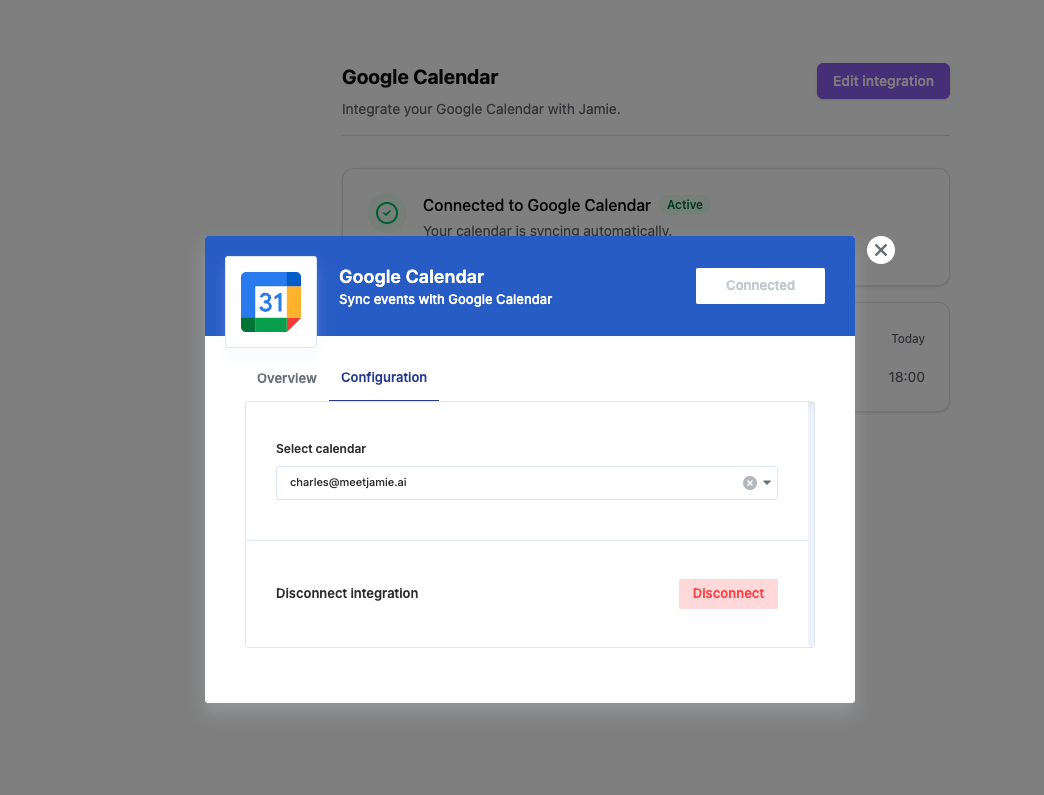Screen dimensions: 1044x795
Task: Clear the selected calendar with x icon
Action: pyautogui.click(x=750, y=483)
